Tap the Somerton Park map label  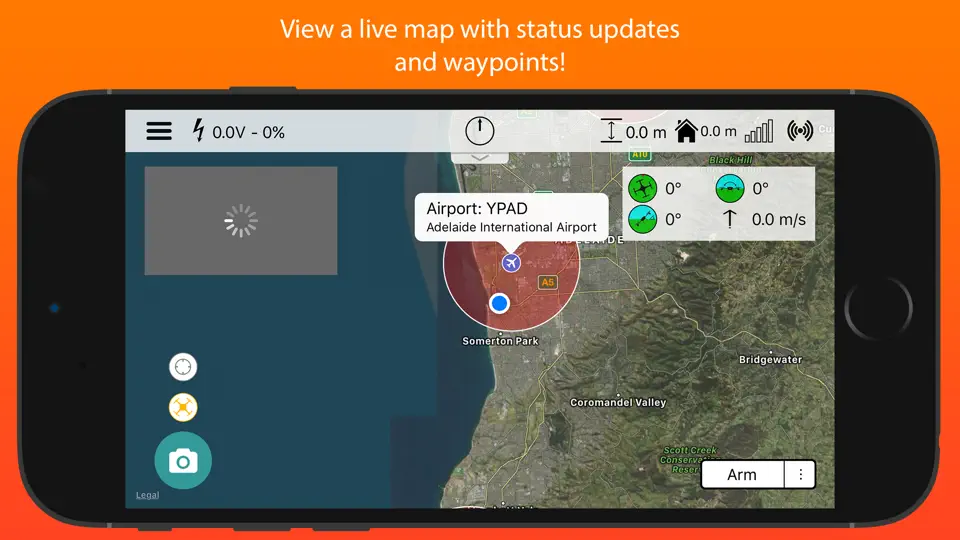click(500, 341)
